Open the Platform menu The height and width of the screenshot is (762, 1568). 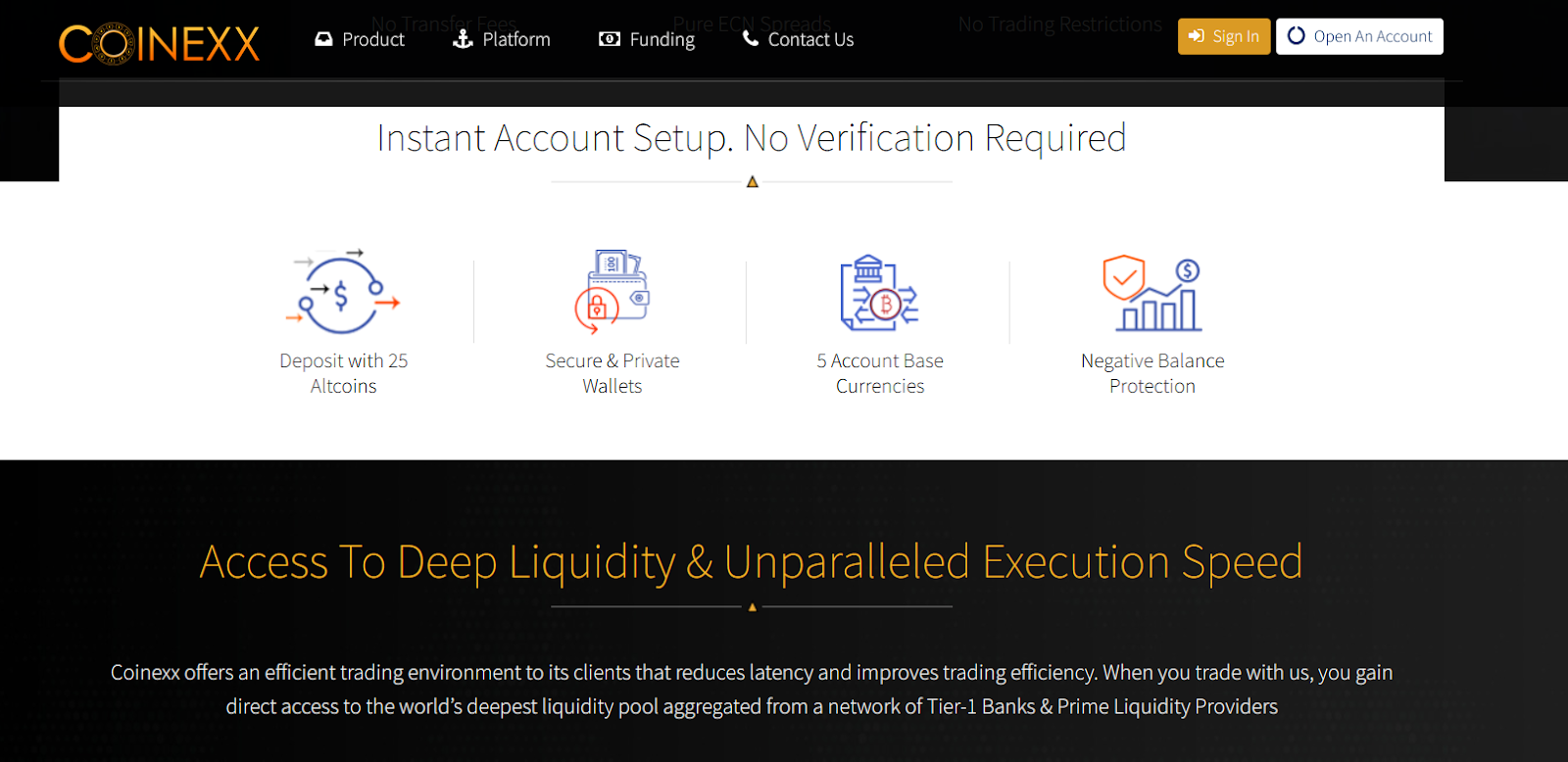click(502, 39)
